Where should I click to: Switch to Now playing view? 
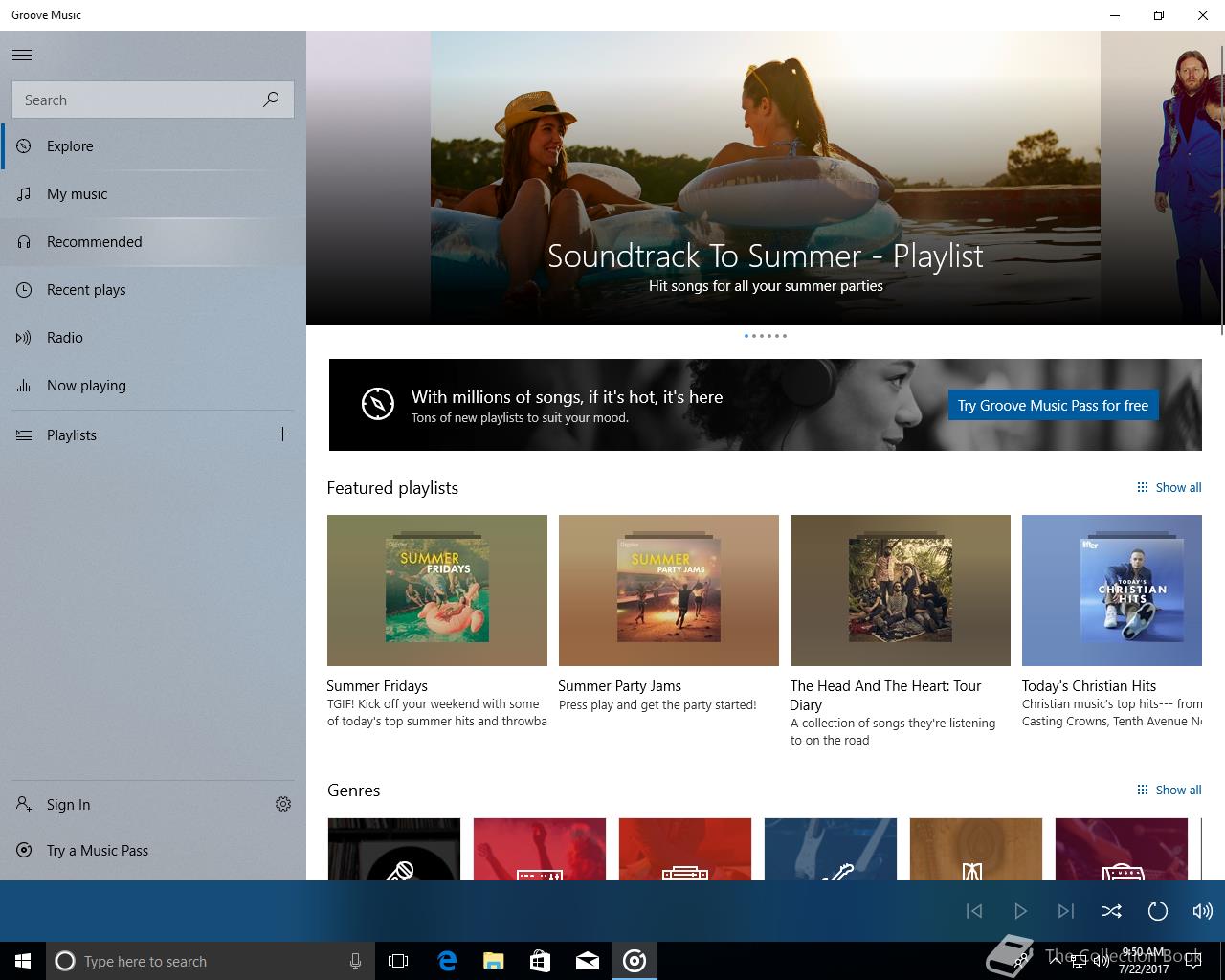[153, 386]
